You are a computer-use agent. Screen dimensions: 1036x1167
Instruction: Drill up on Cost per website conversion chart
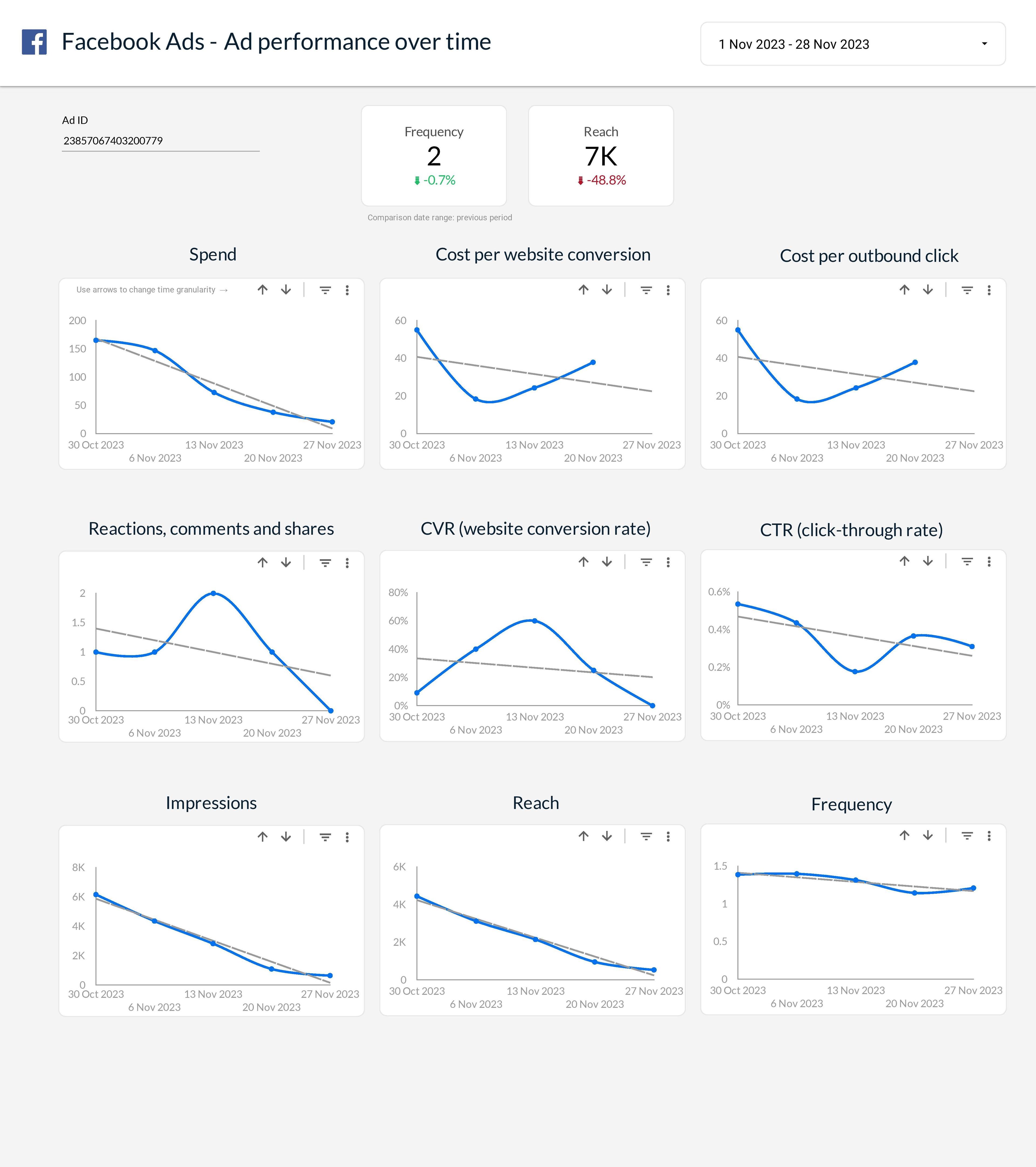click(x=584, y=290)
